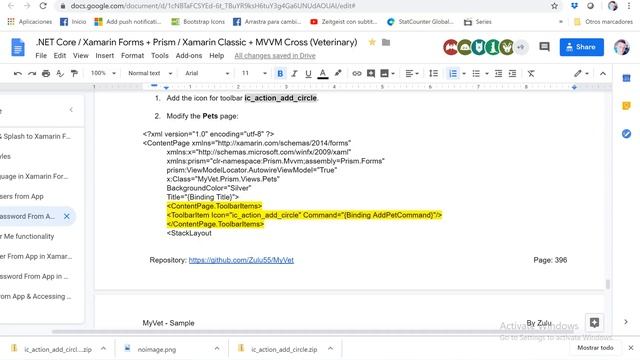The height and width of the screenshot is (360, 640).
Task: Open the Keep notes side panel icon
Action: (626, 106)
